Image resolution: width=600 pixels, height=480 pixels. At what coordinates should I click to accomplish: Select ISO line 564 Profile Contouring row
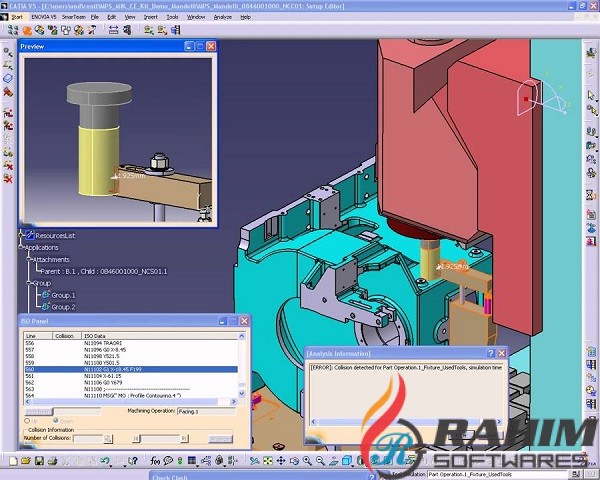pos(131,395)
